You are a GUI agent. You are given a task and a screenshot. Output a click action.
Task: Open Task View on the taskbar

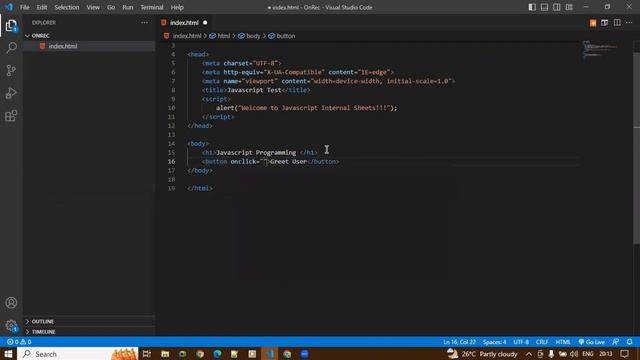[x=147, y=354]
